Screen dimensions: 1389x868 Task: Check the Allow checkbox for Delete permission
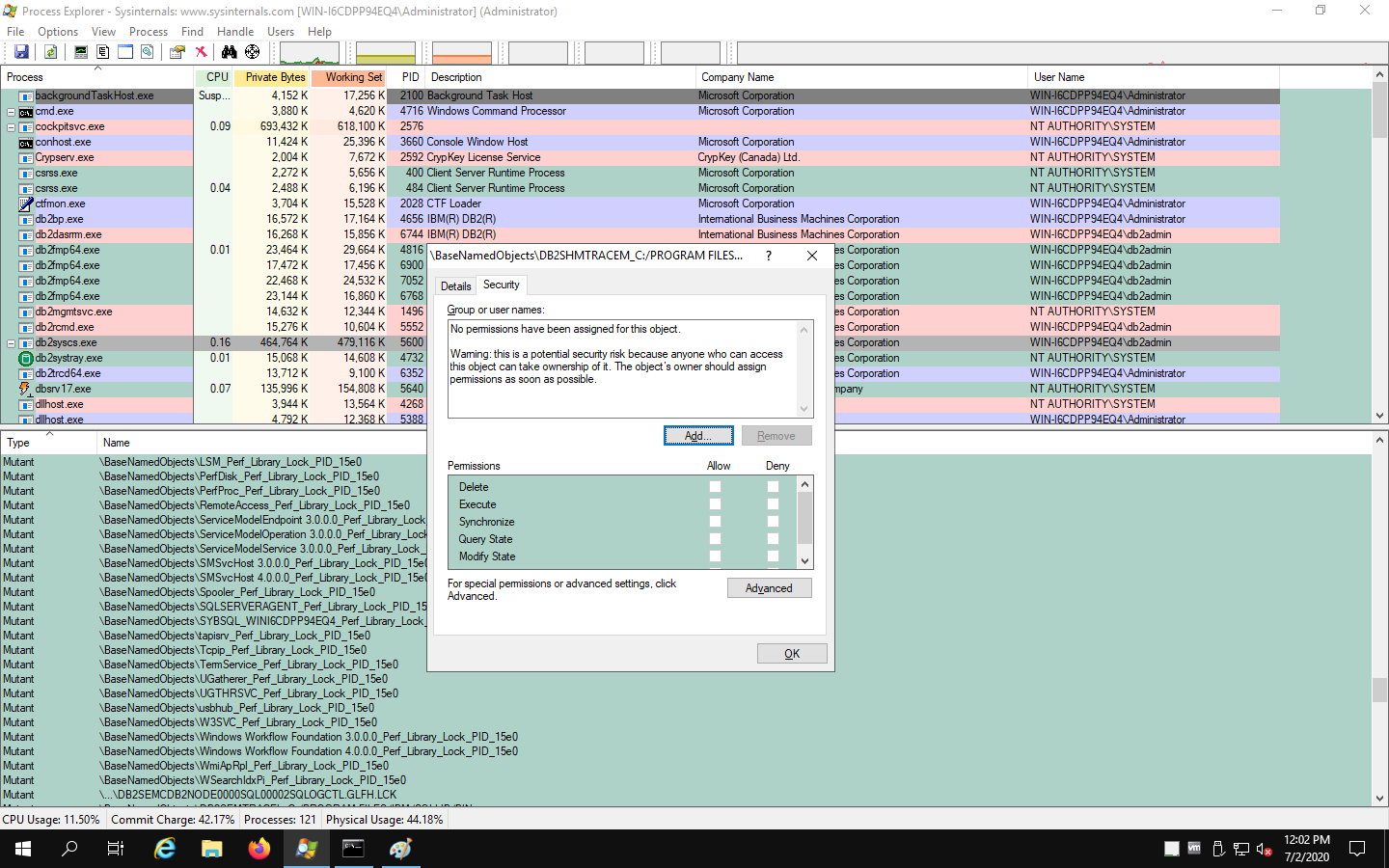click(x=715, y=487)
